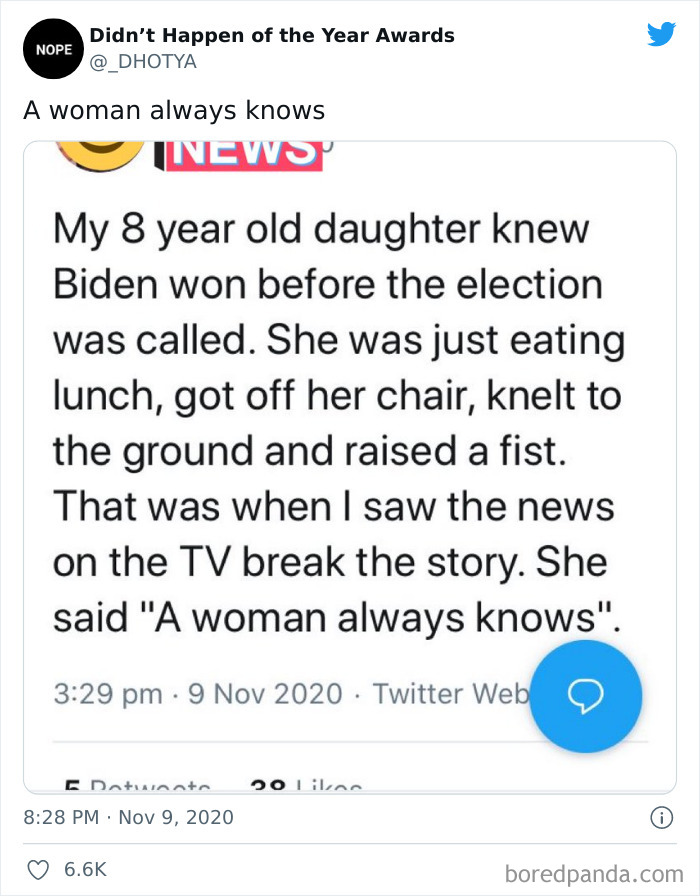
Task: Click the 3:29 pm embedded tweet time
Action: 106,694
